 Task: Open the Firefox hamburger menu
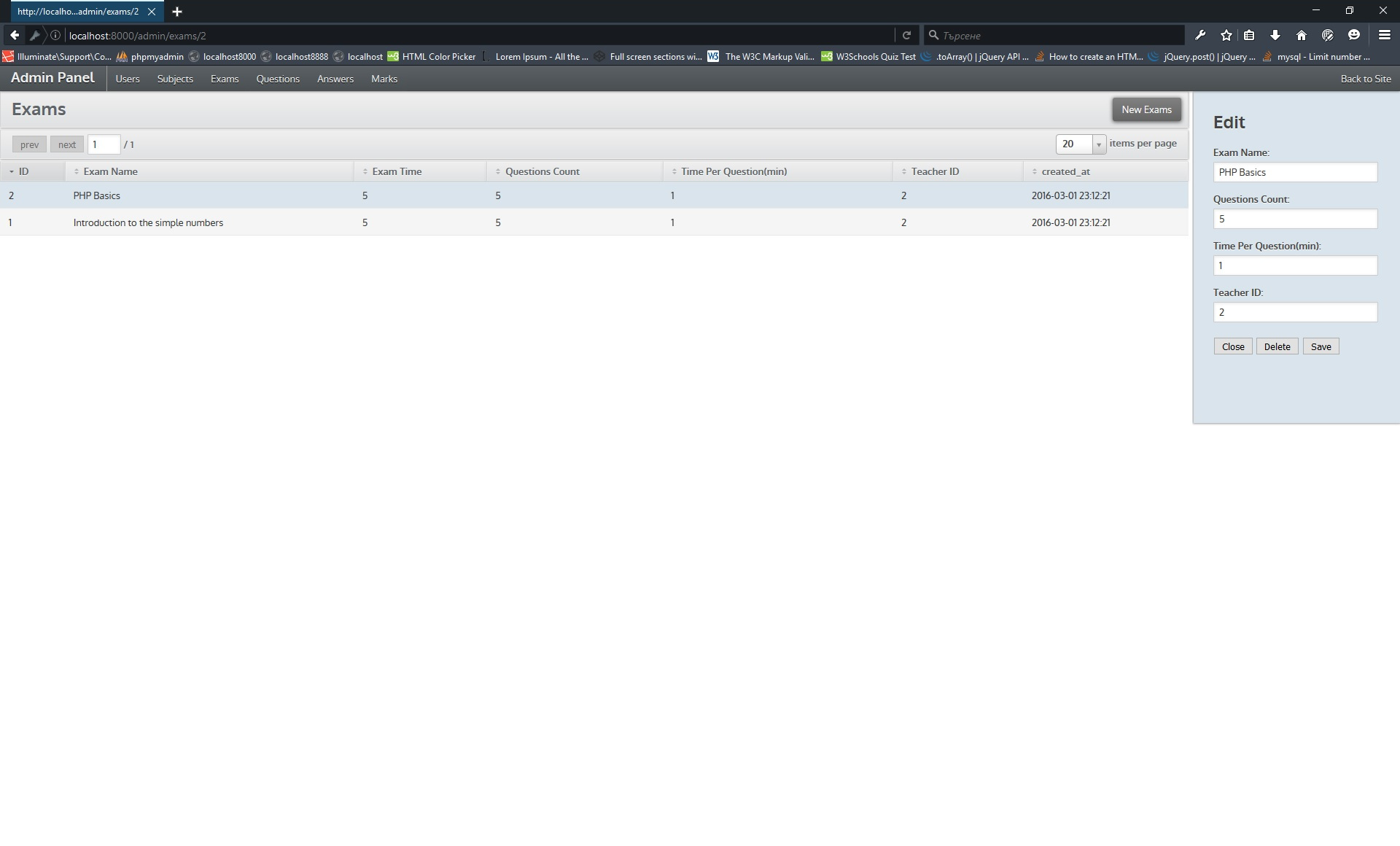coord(1384,35)
